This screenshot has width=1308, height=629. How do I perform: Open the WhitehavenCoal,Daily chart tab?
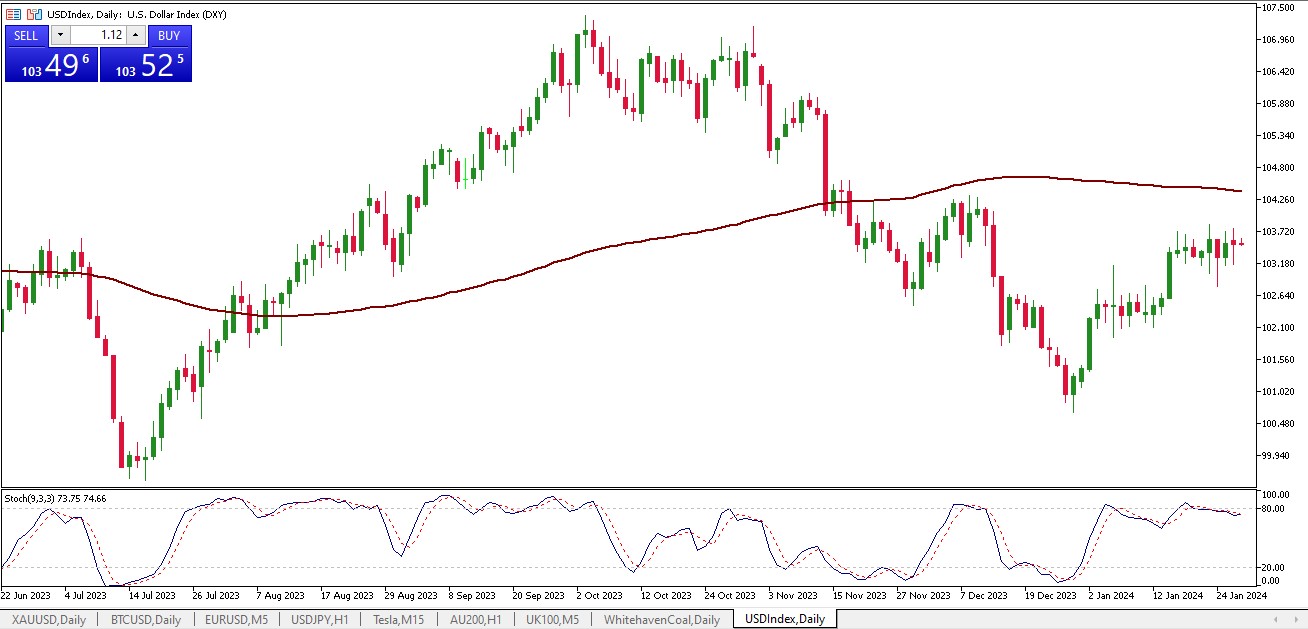click(x=661, y=619)
